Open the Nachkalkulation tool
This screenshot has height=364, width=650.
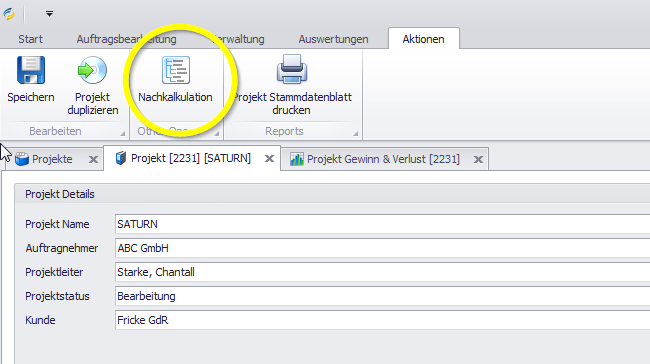pos(175,80)
